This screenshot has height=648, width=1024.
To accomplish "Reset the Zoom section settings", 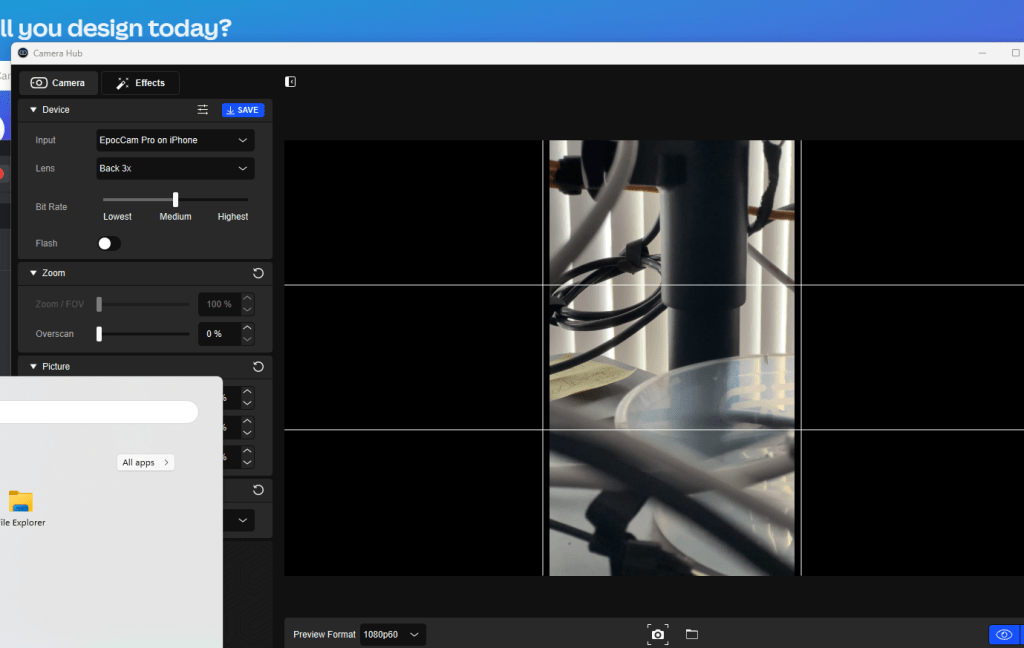I will [x=258, y=273].
